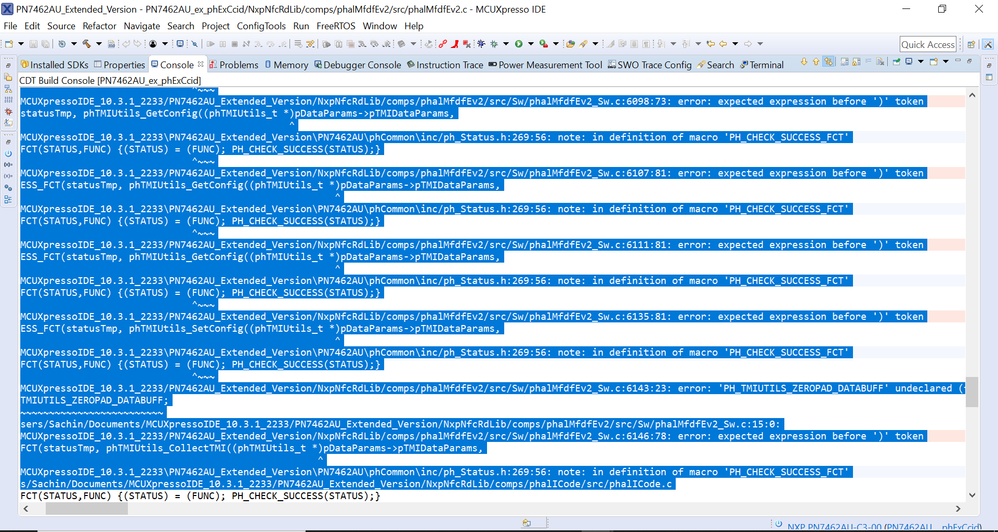Screen dimensions: 998x532
Task: Click the back navigation arrow icon
Action: (723, 44)
